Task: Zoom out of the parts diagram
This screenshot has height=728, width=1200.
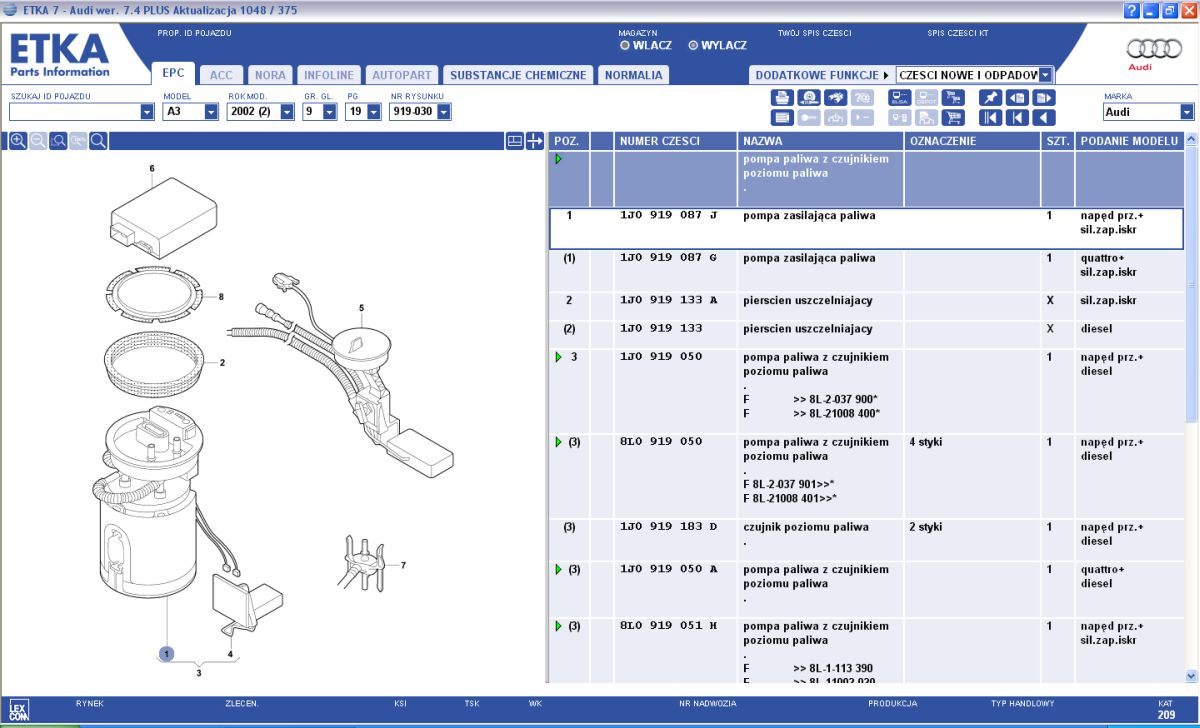Action: click(38, 141)
